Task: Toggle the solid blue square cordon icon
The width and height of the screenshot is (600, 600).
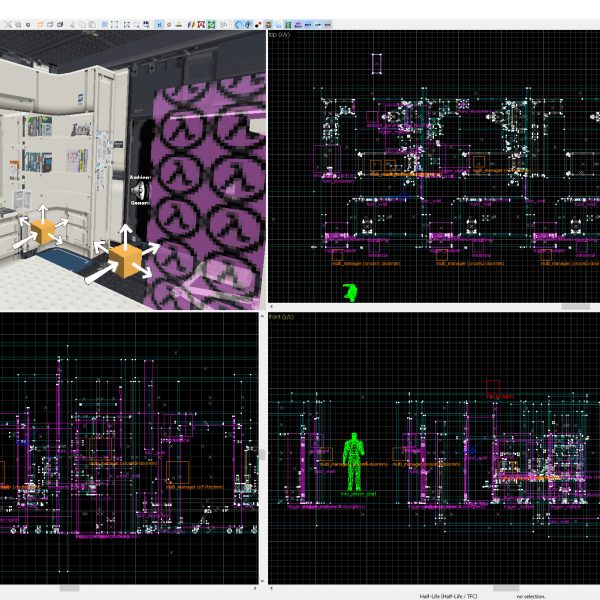Action: pos(104,24)
